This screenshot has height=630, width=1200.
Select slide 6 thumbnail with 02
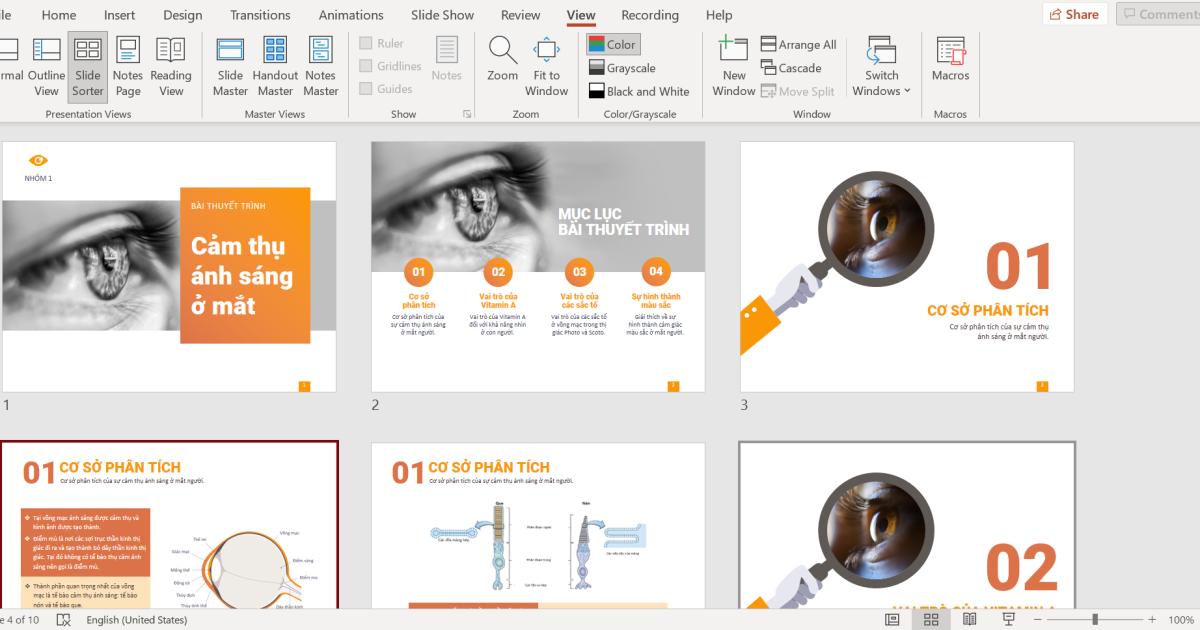[907, 524]
